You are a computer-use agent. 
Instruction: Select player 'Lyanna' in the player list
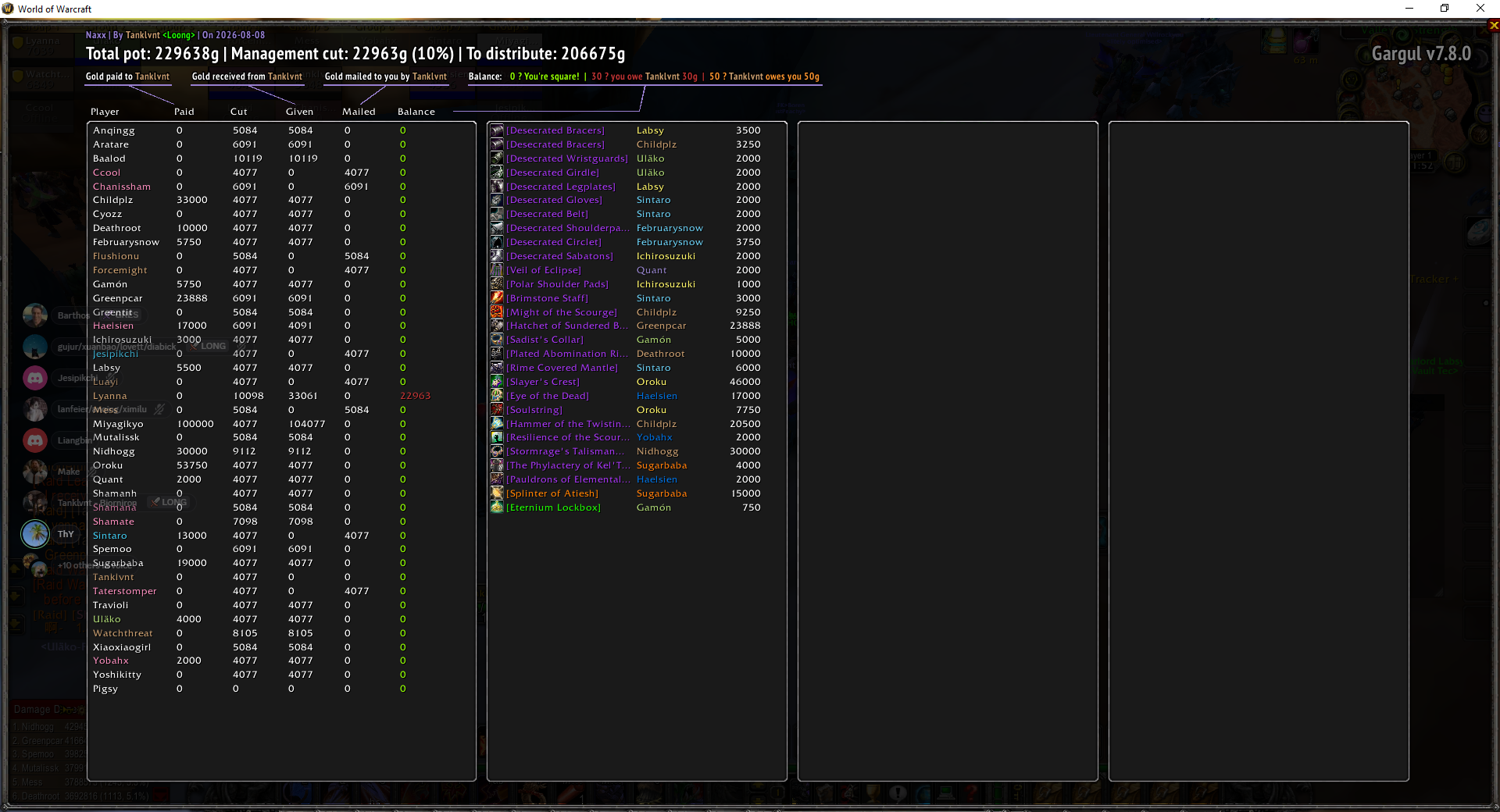[x=109, y=396]
